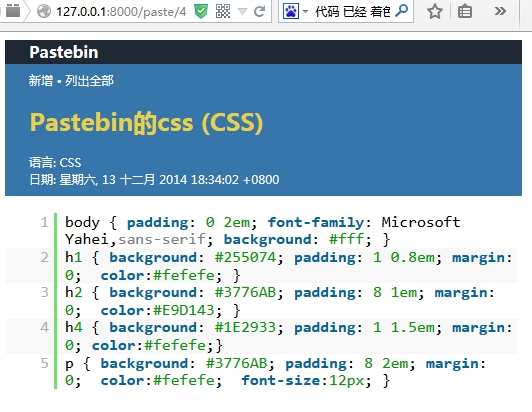Screen dimensions: 532x412
Task: Click the font-family property on line 1
Action: click(316, 222)
